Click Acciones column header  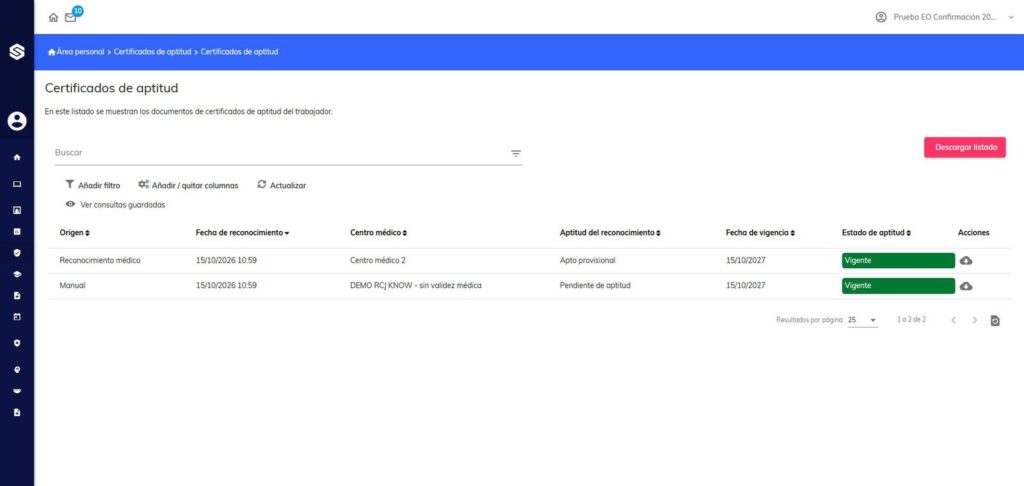point(973,233)
